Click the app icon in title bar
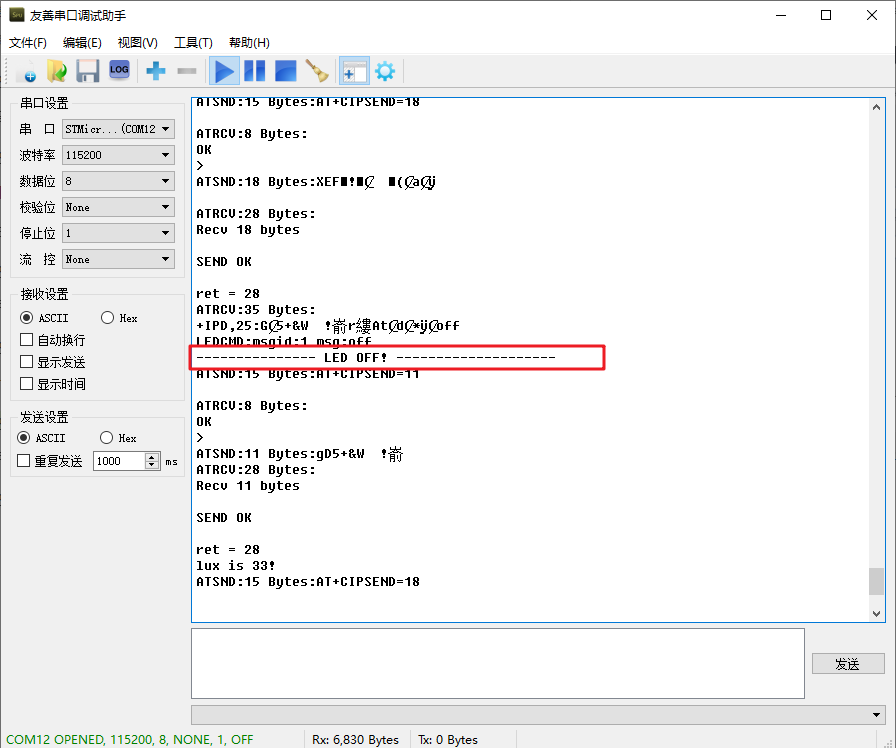Image resolution: width=896 pixels, height=748 pixels. (17, 14)
